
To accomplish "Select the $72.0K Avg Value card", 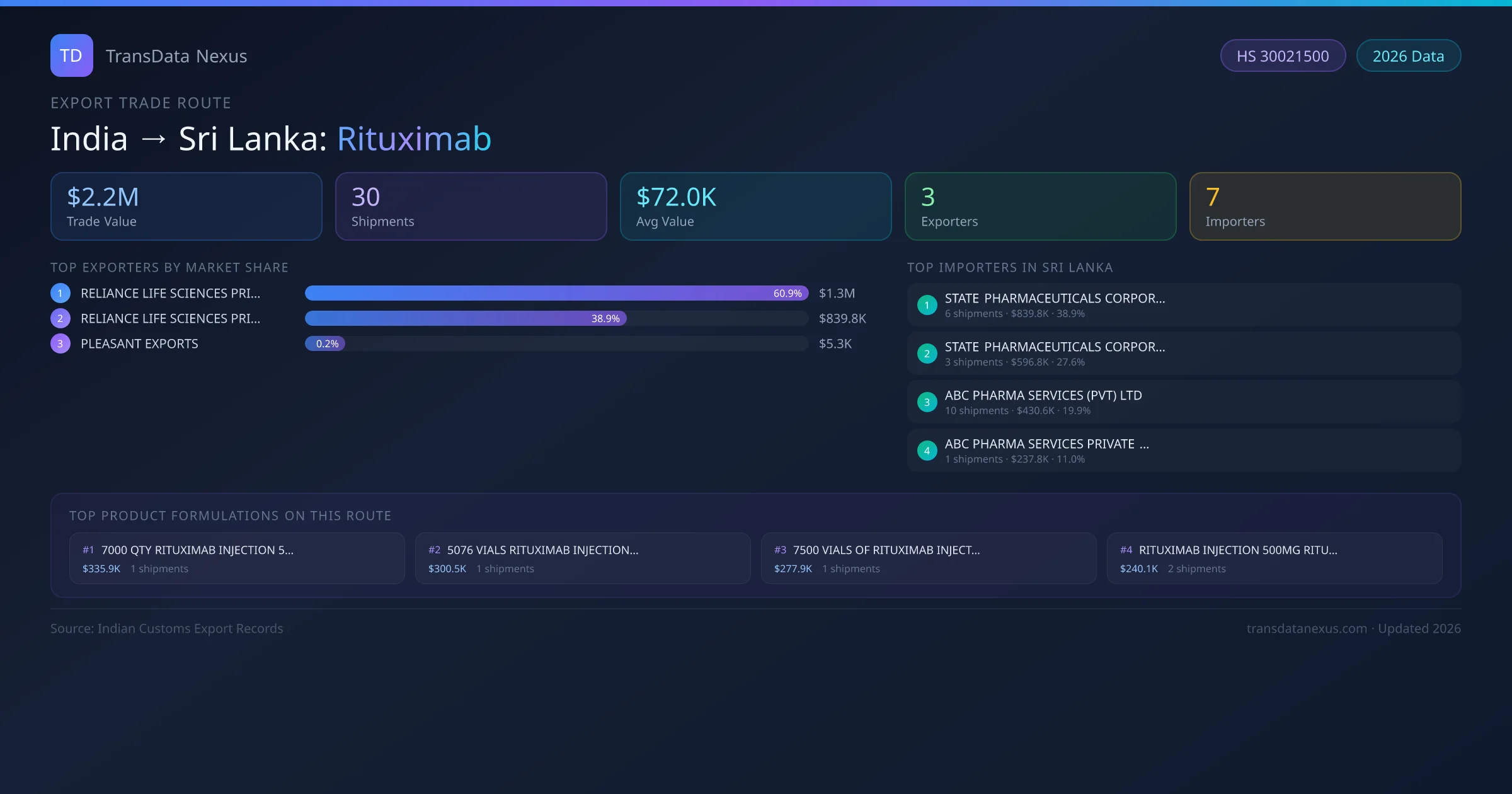I will point(755,206).
